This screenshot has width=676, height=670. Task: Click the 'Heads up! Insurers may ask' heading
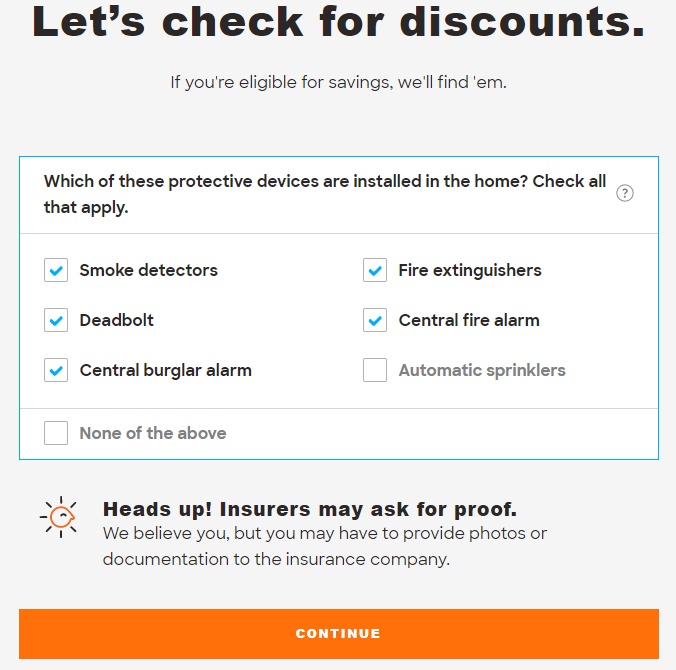tap(310, 509)
